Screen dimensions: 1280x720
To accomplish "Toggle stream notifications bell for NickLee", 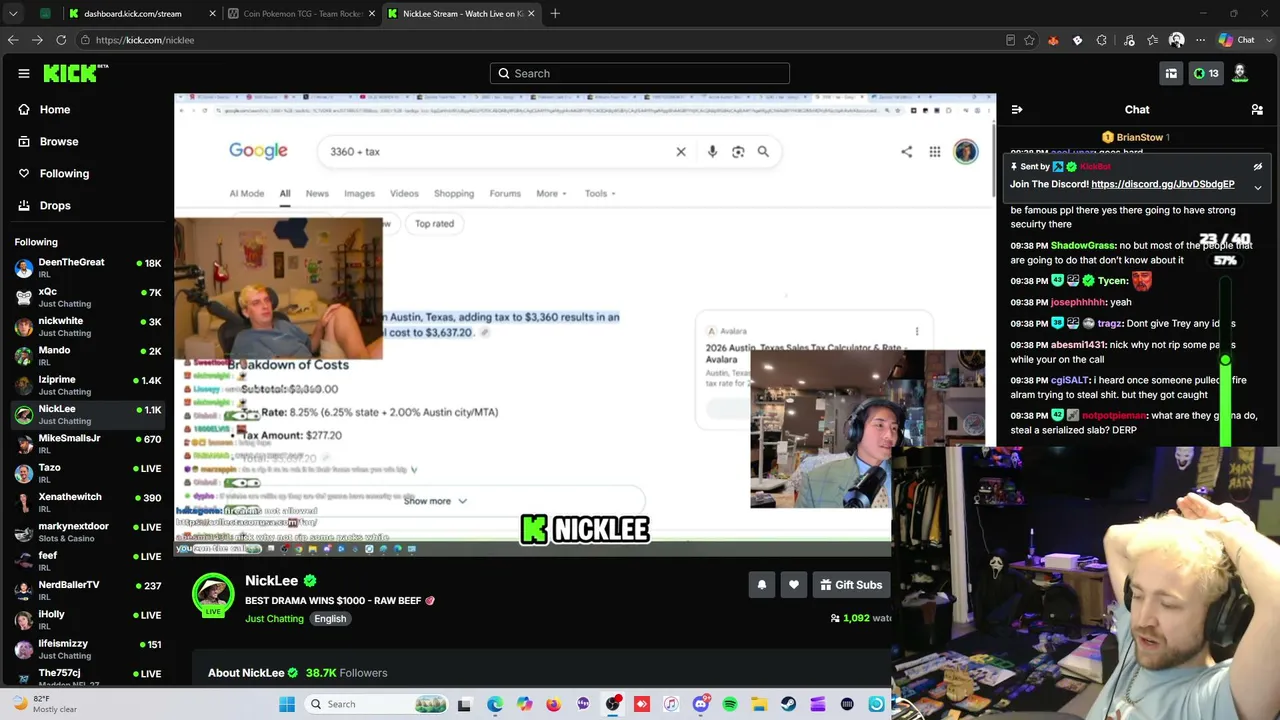I will (762, 585).
